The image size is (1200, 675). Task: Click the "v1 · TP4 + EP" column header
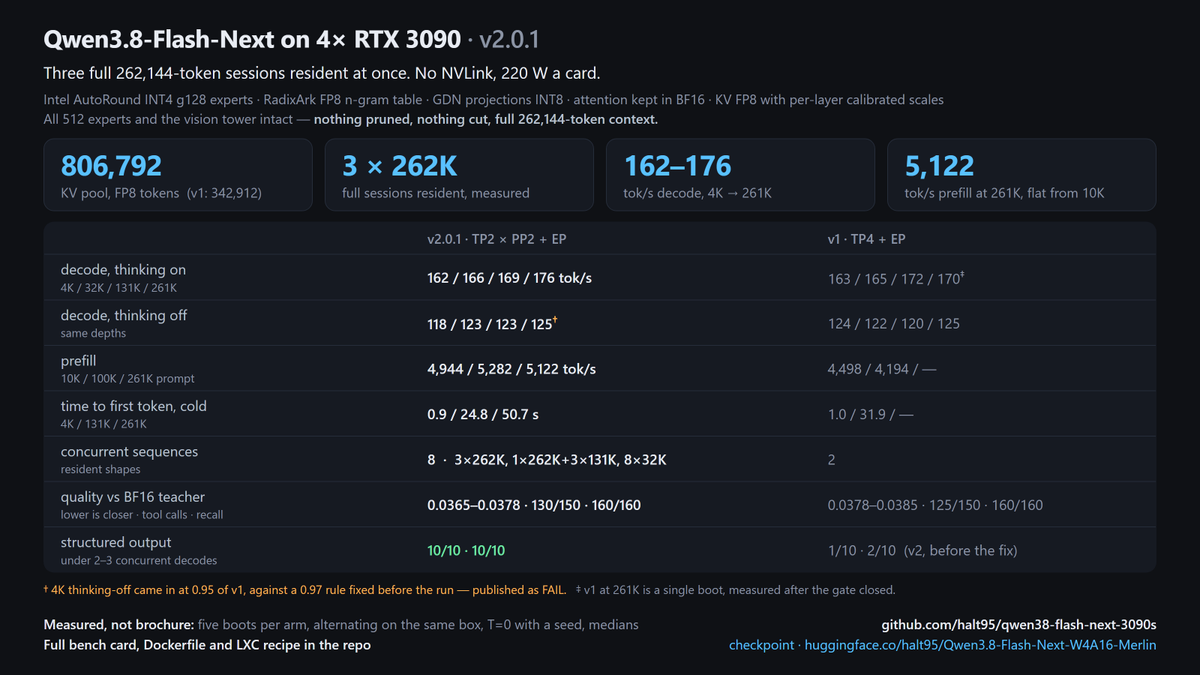pos(869,240)
